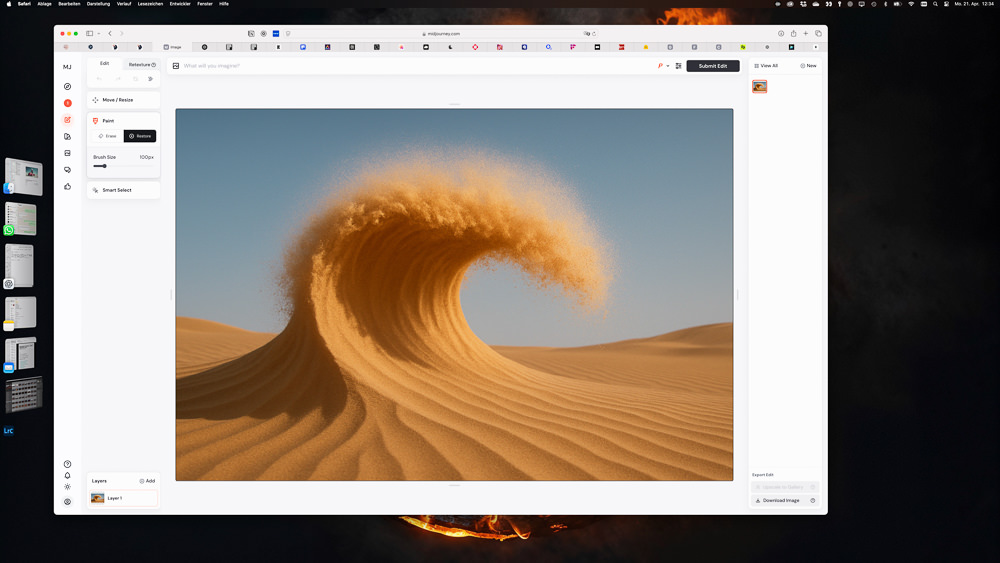Click the clear-all icon in Edit panel
This screenshot has width=1000, height=563.
click(x=151, y=79)
